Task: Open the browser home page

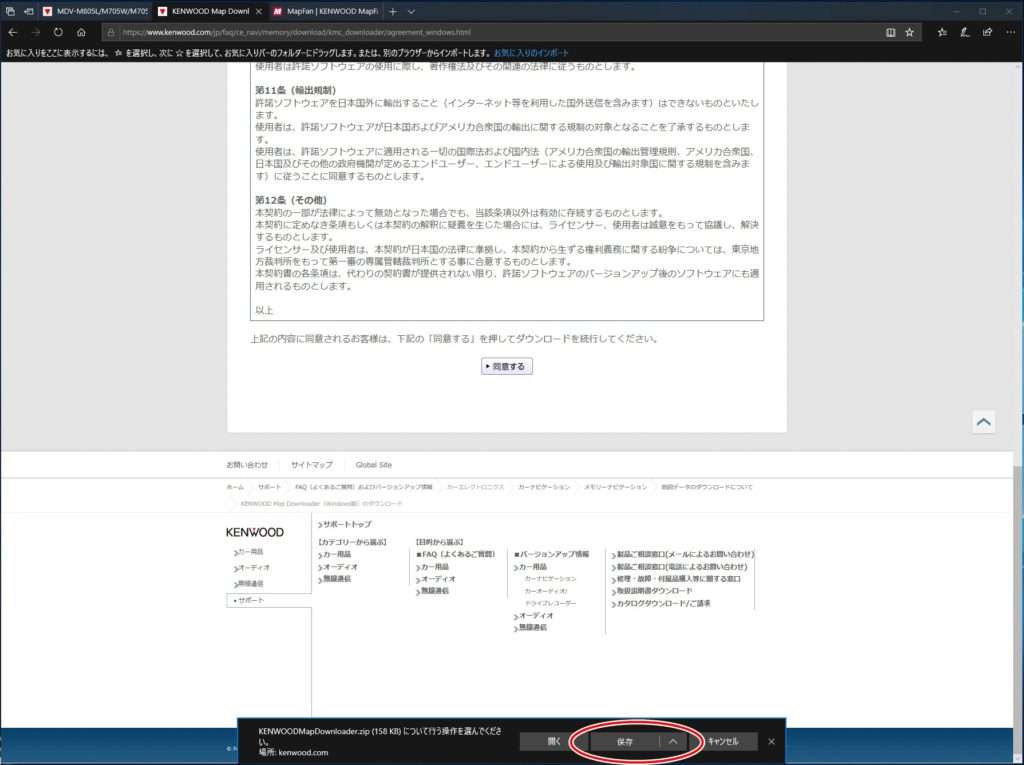Action: (81, 32)
